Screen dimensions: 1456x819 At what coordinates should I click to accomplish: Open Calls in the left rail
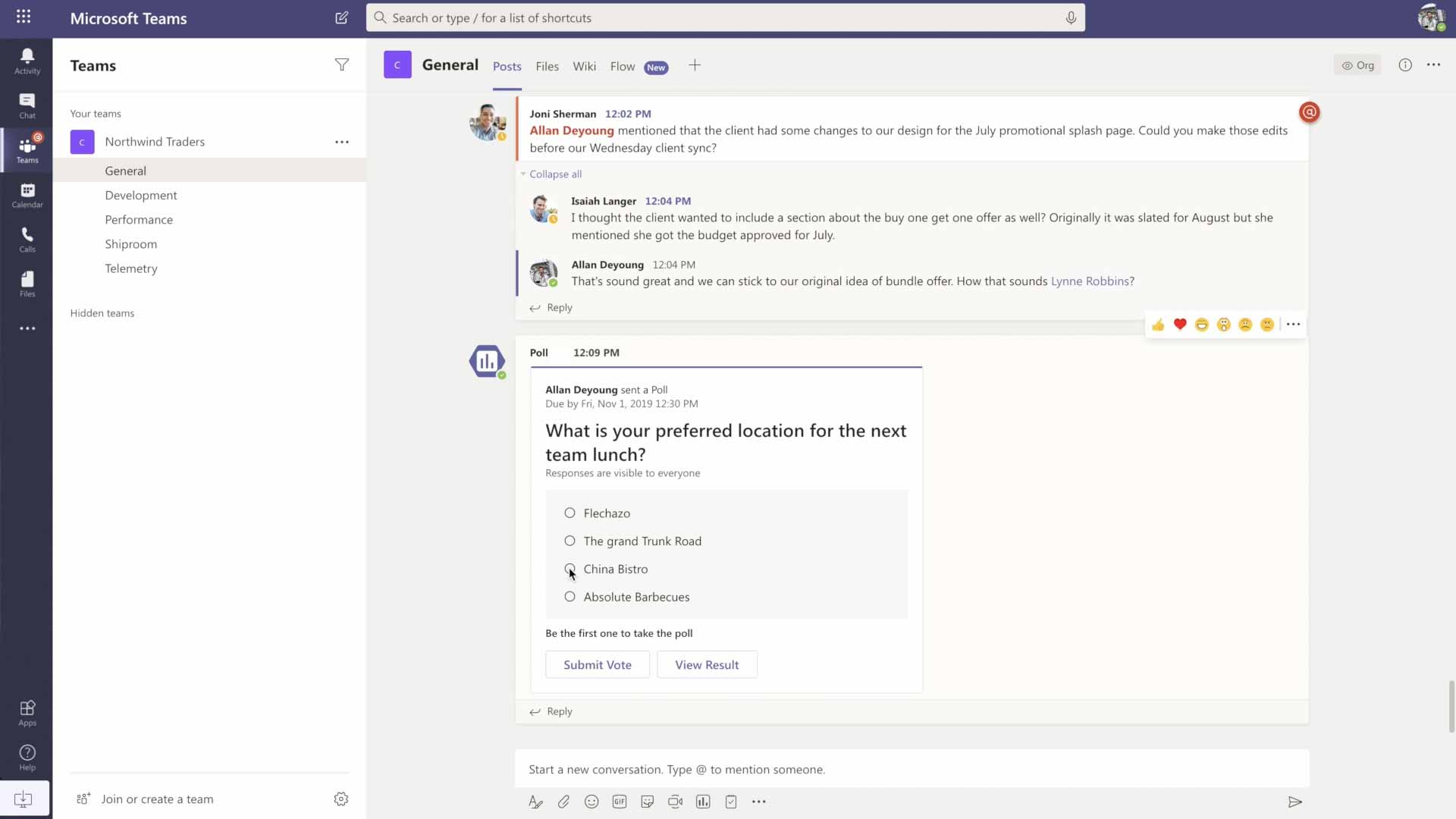(27, 240)
